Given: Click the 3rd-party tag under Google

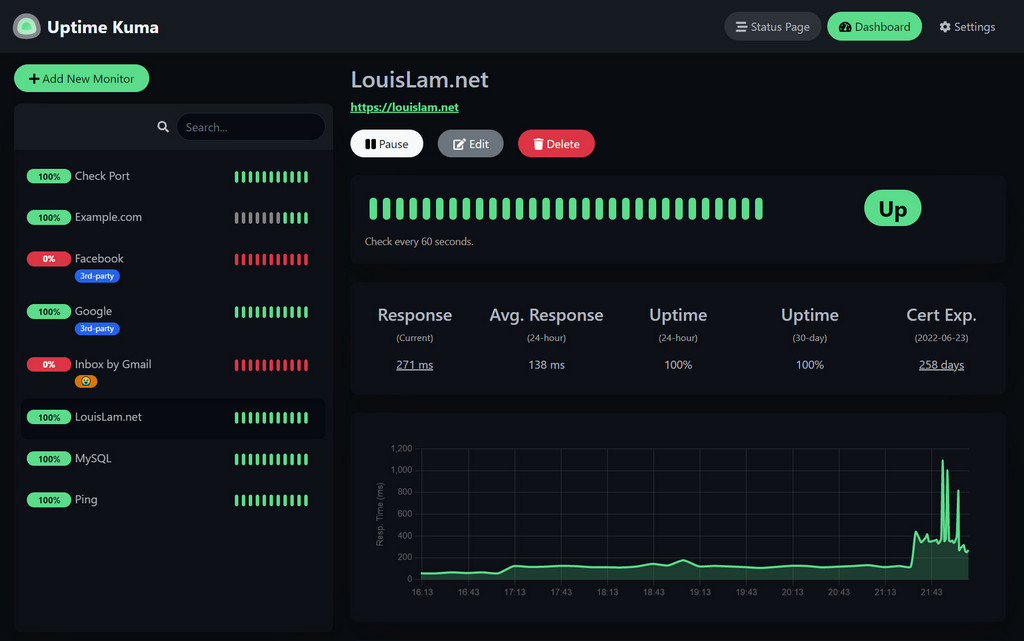Looking at the screenshot, I should [x=97, y=328].
